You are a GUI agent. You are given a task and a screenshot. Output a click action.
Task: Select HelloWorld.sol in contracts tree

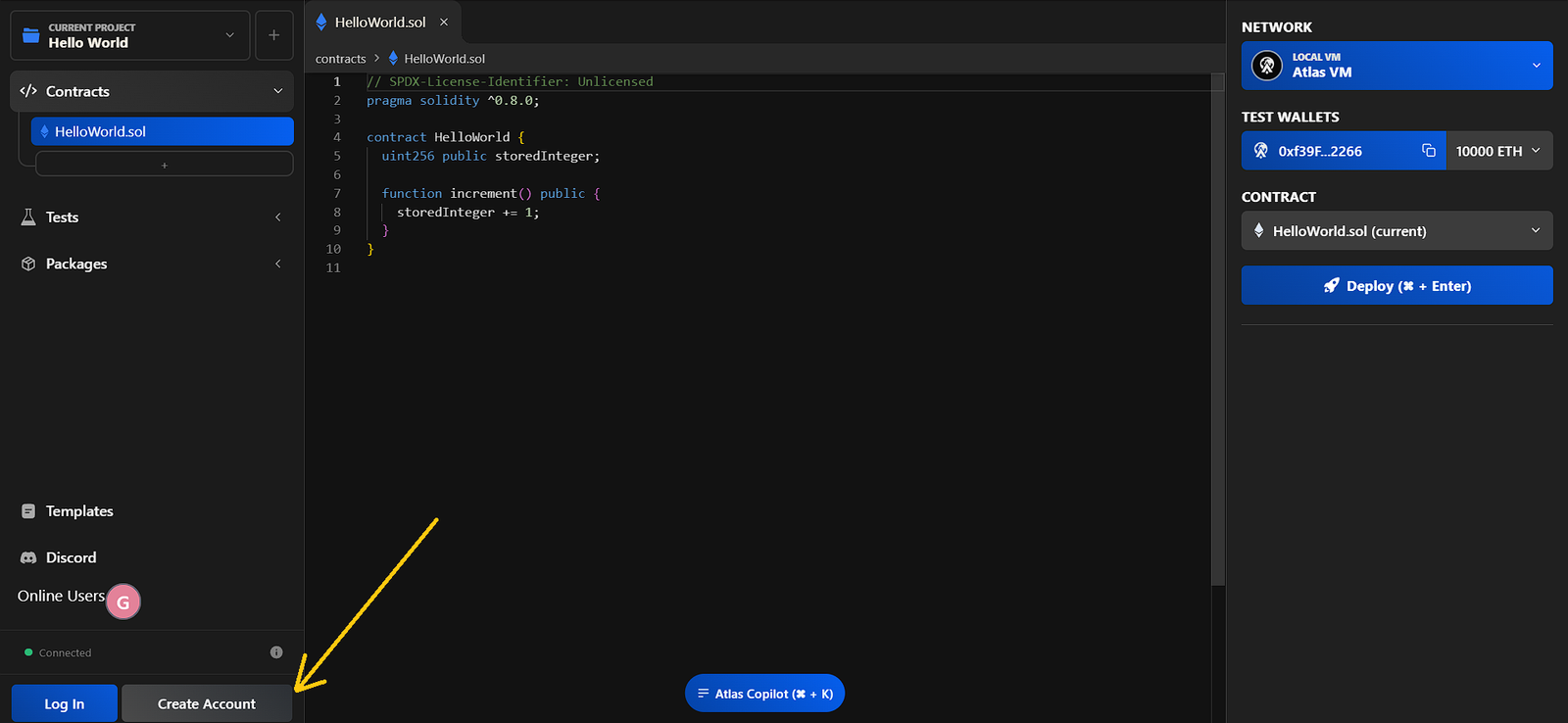tap(163, 131)
